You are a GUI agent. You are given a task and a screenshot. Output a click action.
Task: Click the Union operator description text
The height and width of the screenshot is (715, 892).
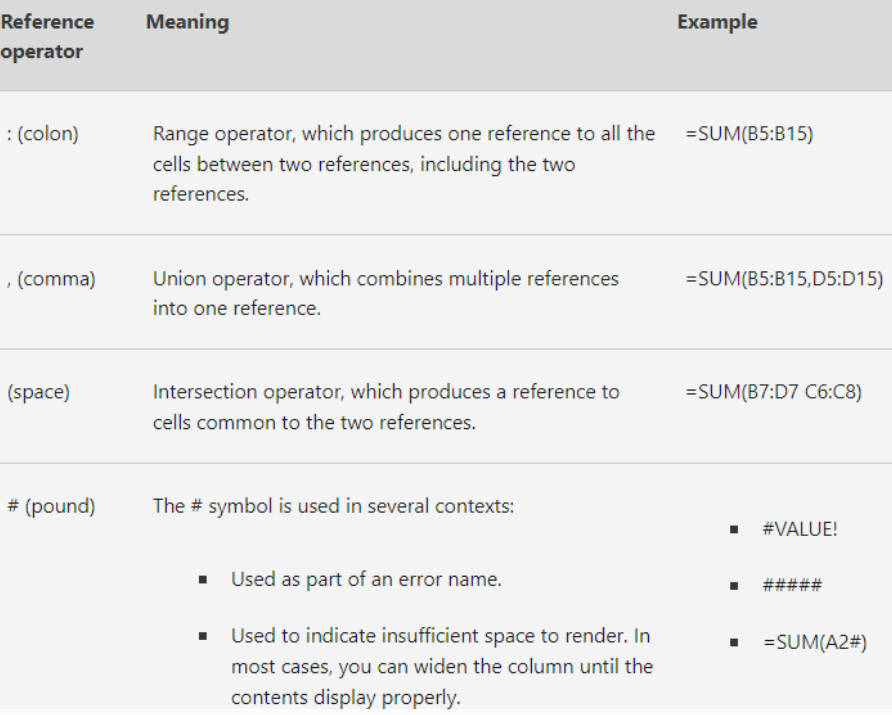tap(386, 294)
